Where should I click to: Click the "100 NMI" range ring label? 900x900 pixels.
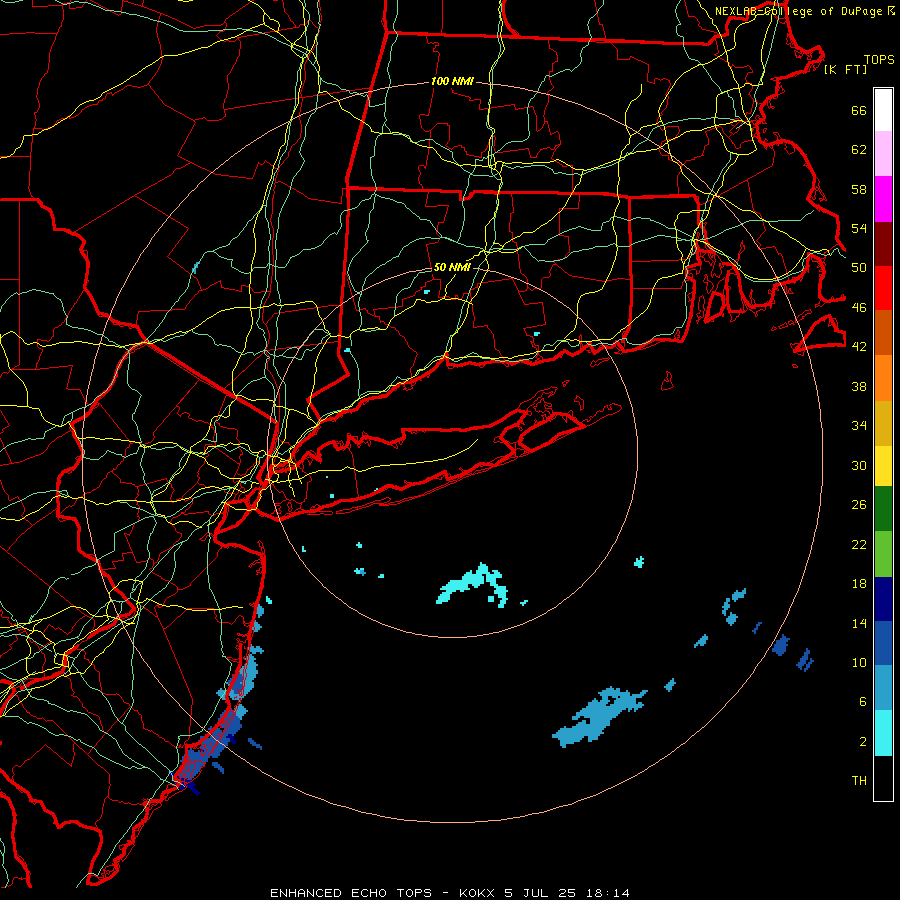452,82
